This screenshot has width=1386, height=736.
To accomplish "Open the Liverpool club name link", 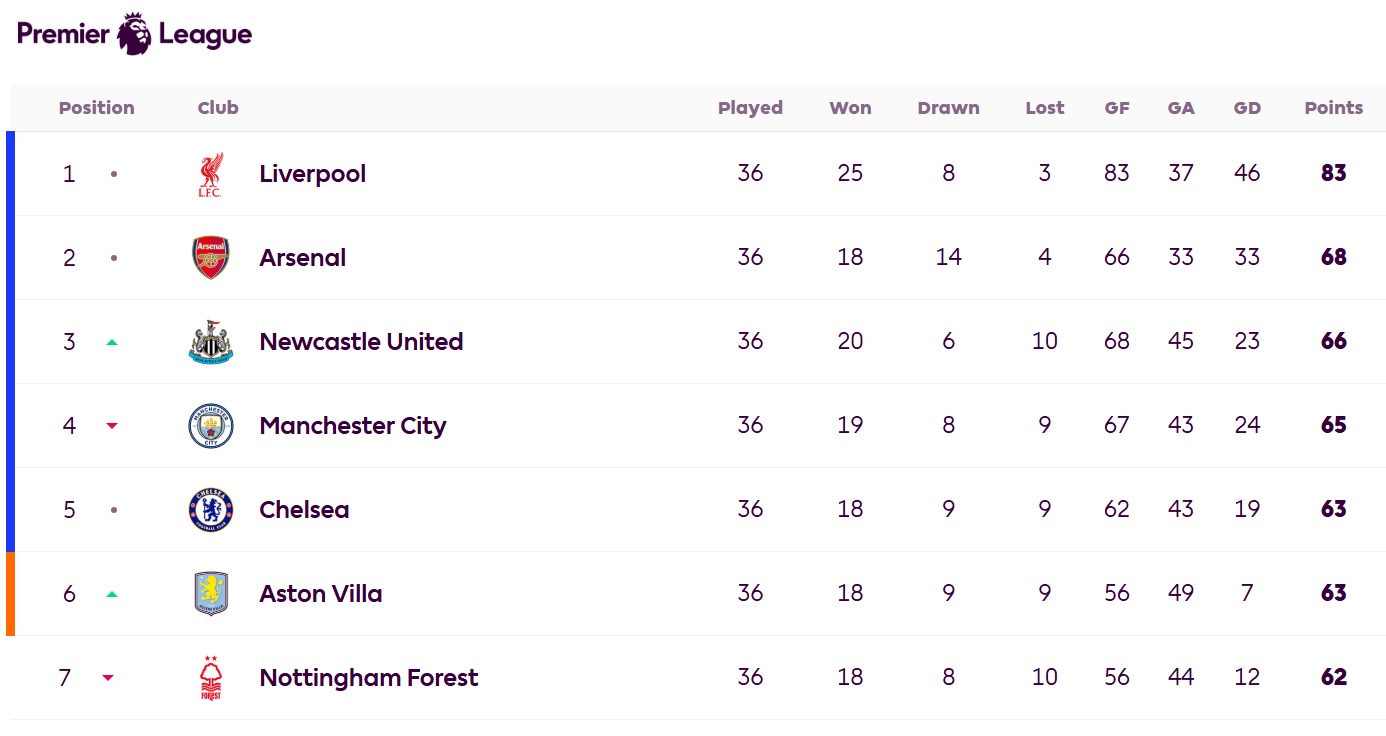I will click(x=312, y=174).
